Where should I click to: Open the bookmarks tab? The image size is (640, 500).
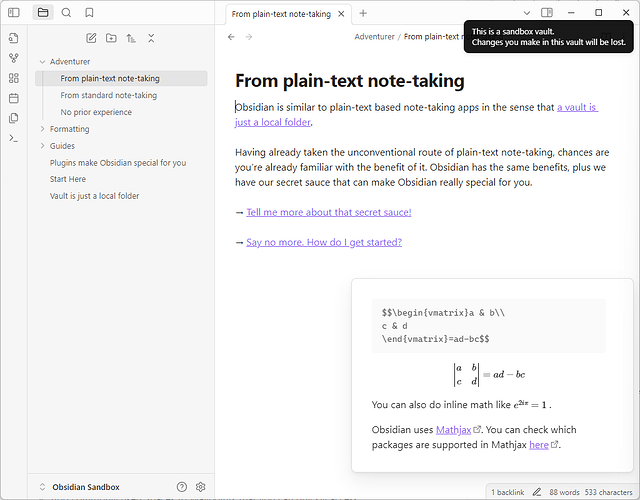[89, 13]
